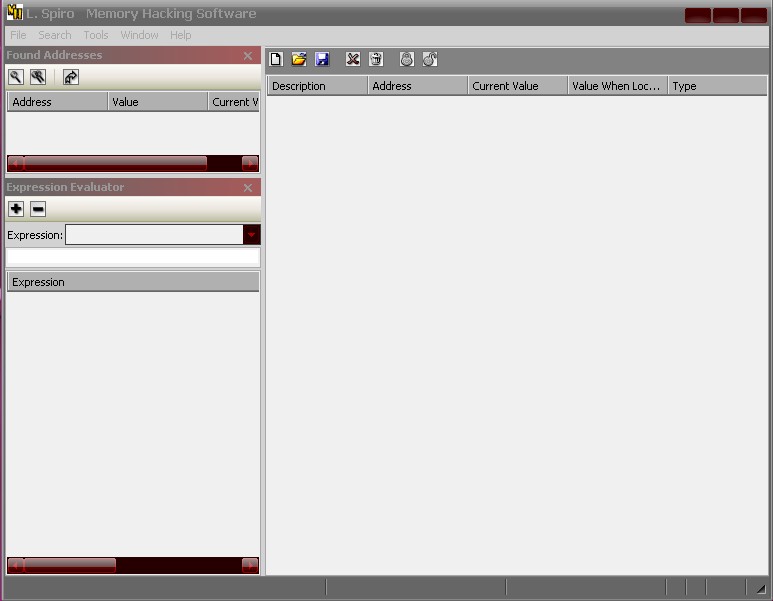This screenshot has height=601, width=773.
Task: Open the Search menu
Action: click(55, 35)
